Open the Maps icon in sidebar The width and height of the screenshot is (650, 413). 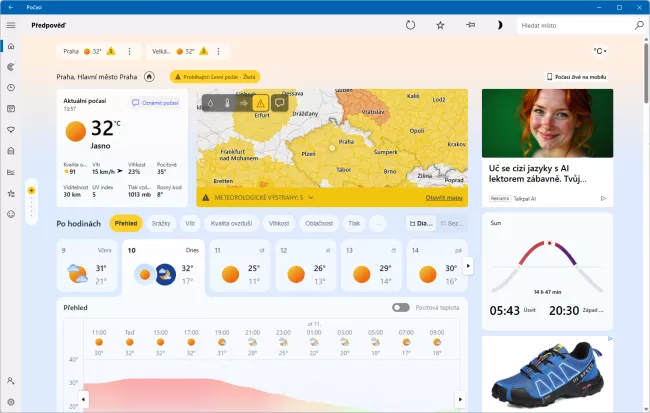(11, 67)
